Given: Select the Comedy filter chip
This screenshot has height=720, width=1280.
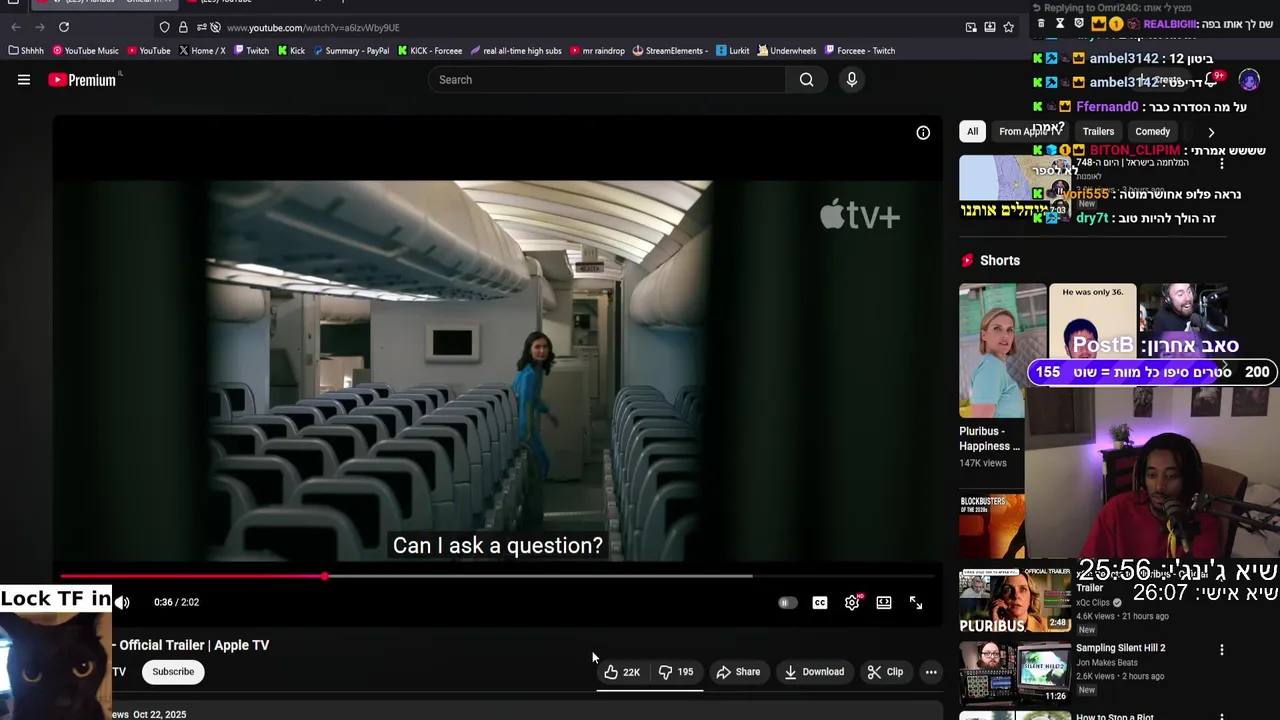Looking at the screenshot, I should coord(1152,131).
